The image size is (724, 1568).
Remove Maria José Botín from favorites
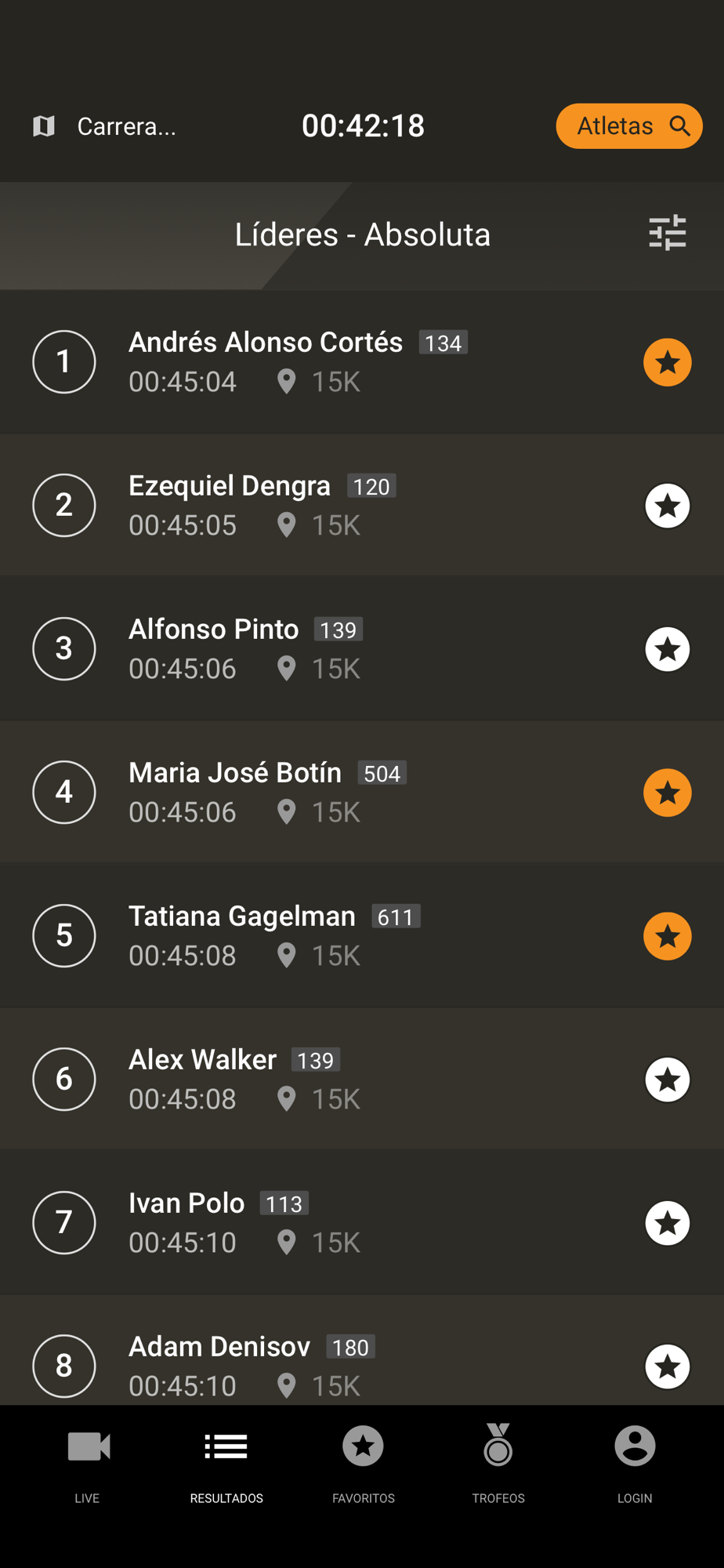click(668, 793)
